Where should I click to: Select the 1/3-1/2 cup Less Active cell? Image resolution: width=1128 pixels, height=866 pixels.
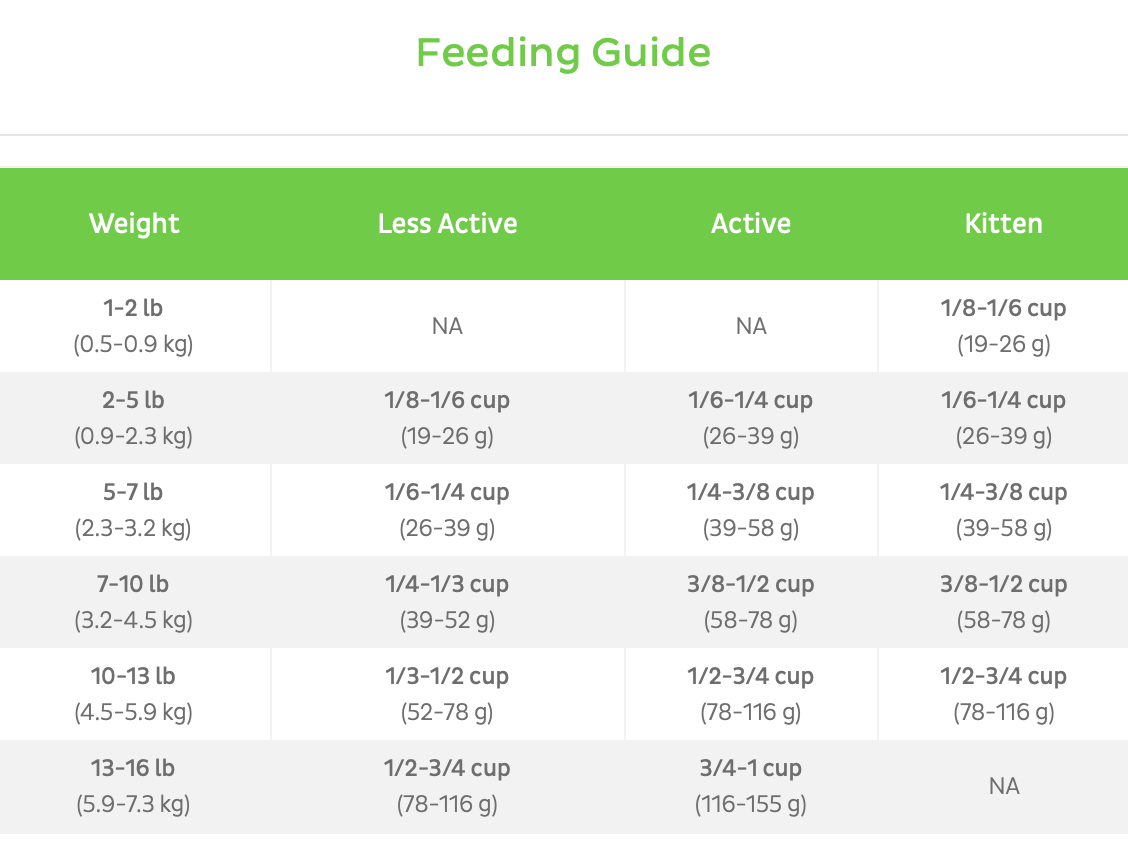[x=447, y=694]
